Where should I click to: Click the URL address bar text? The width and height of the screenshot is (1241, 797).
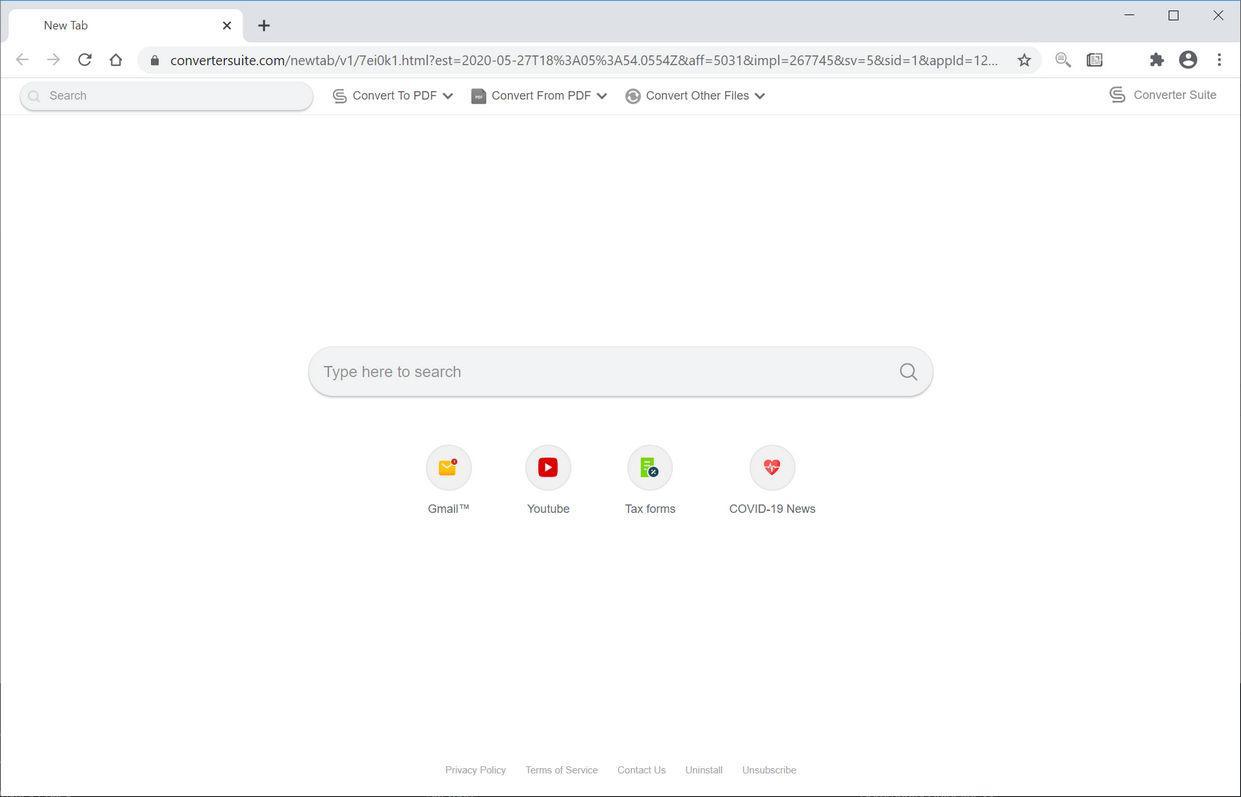584,60
